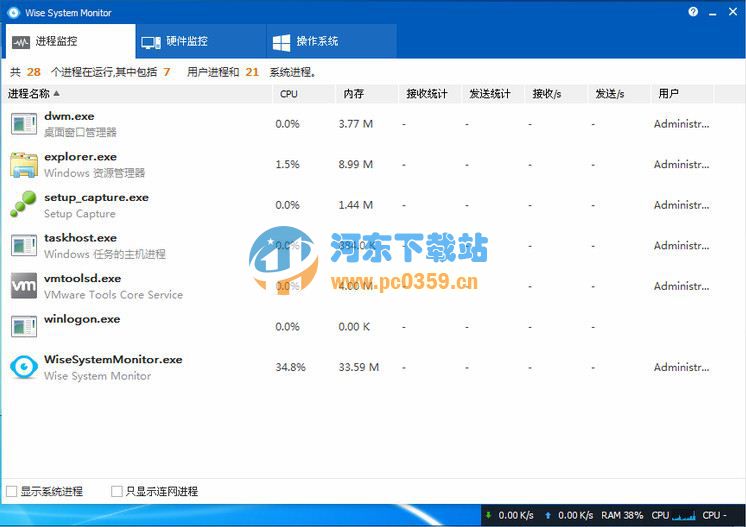The image size is (746, 527).
Task: Click the help question mark icon
Action: pos(693,12)
